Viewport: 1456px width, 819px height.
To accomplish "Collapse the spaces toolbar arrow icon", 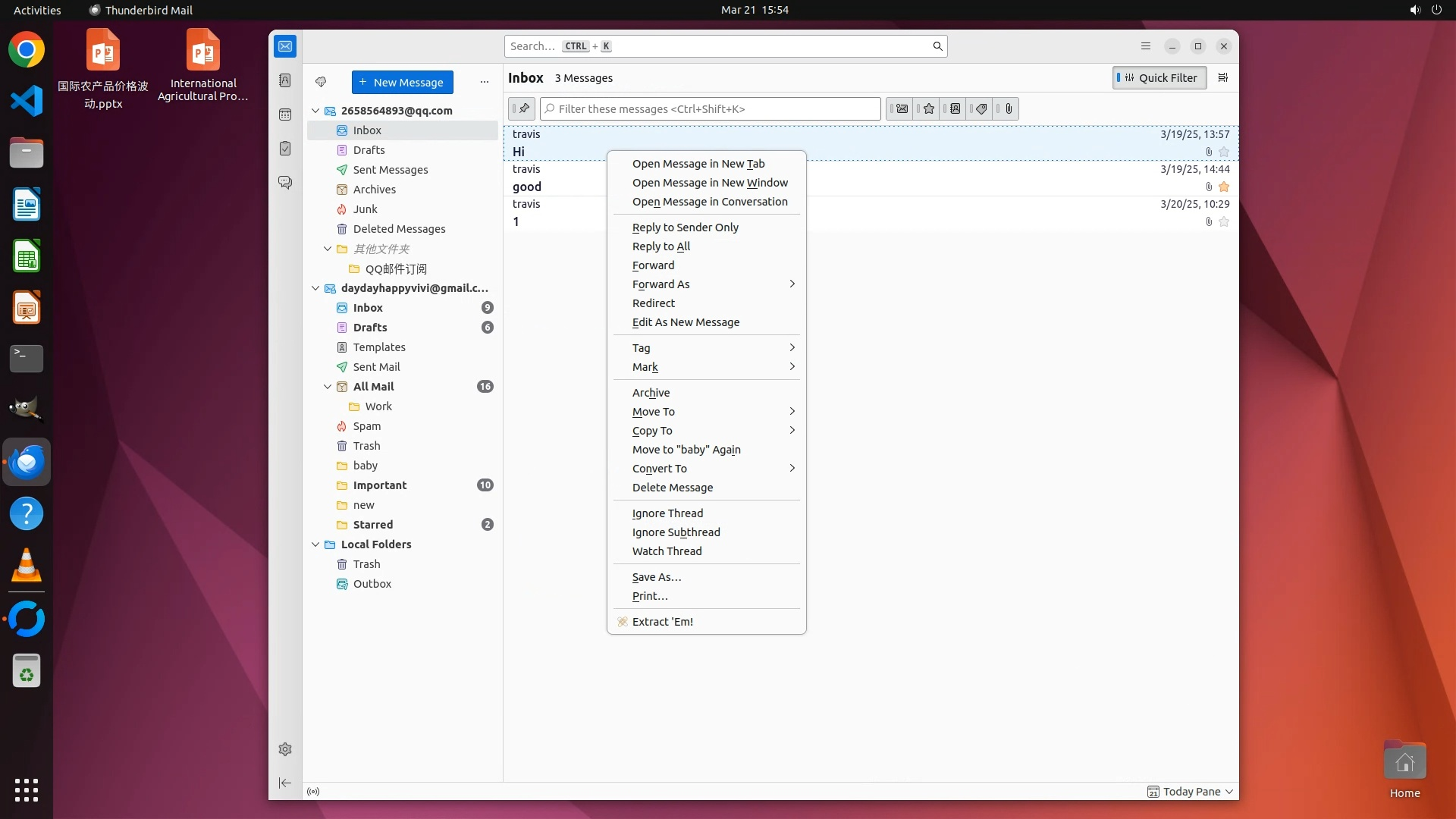I will (285, 783).
